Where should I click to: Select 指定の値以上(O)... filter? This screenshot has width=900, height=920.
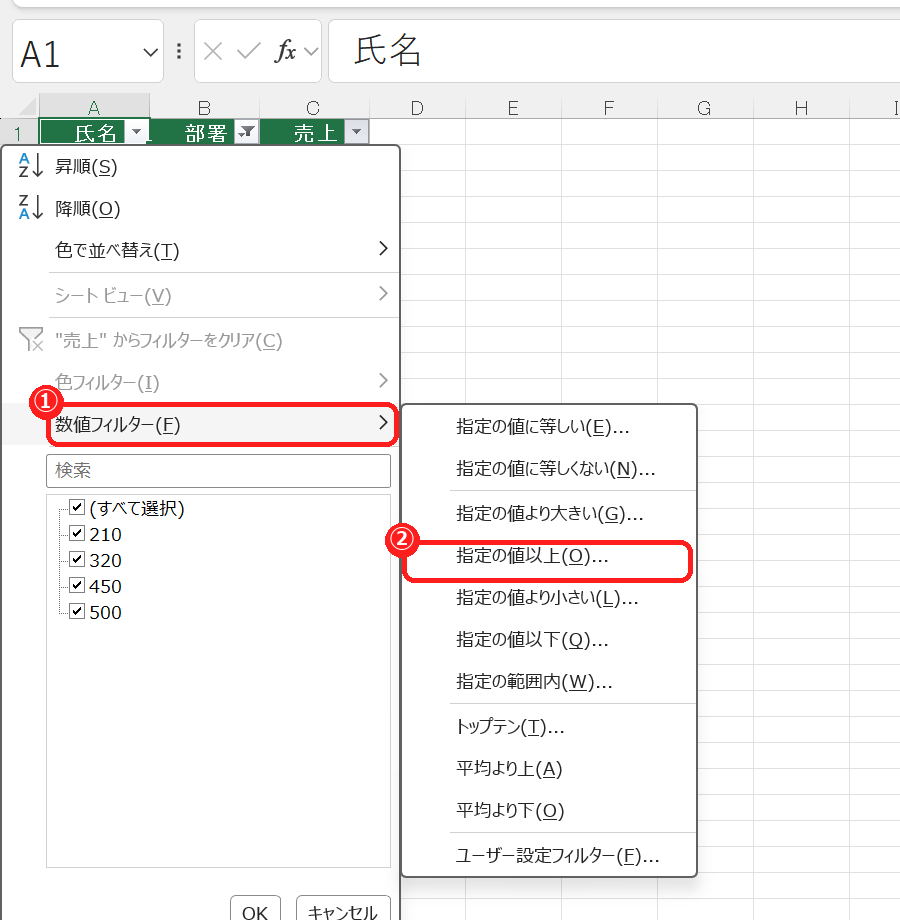point(548,556)
